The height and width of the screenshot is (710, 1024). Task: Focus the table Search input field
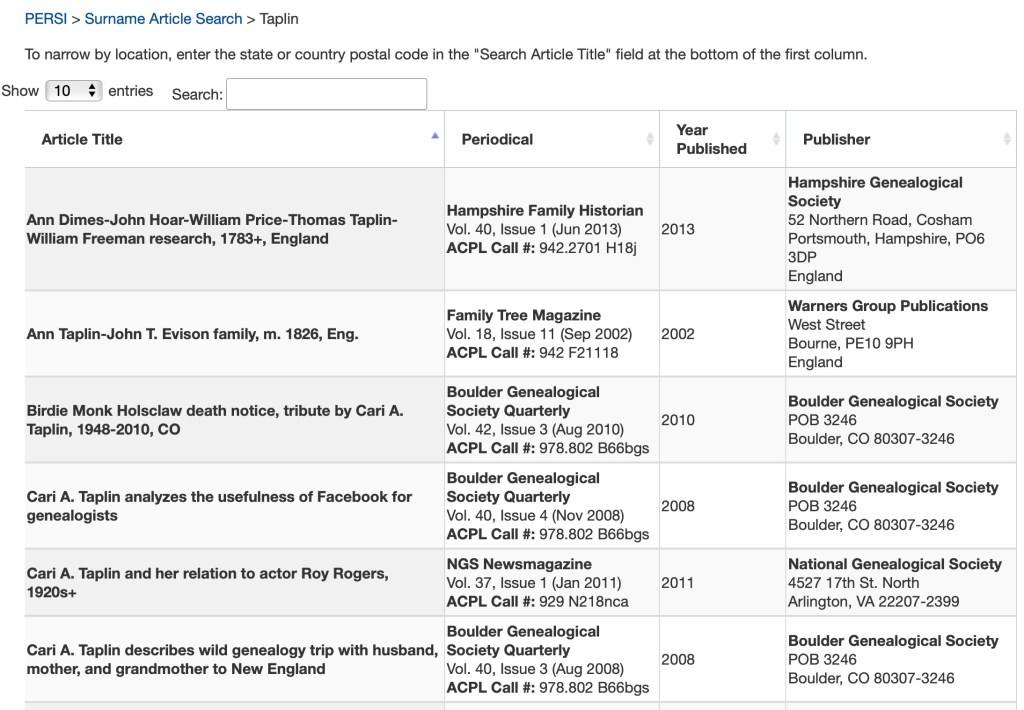coord(327,94)
